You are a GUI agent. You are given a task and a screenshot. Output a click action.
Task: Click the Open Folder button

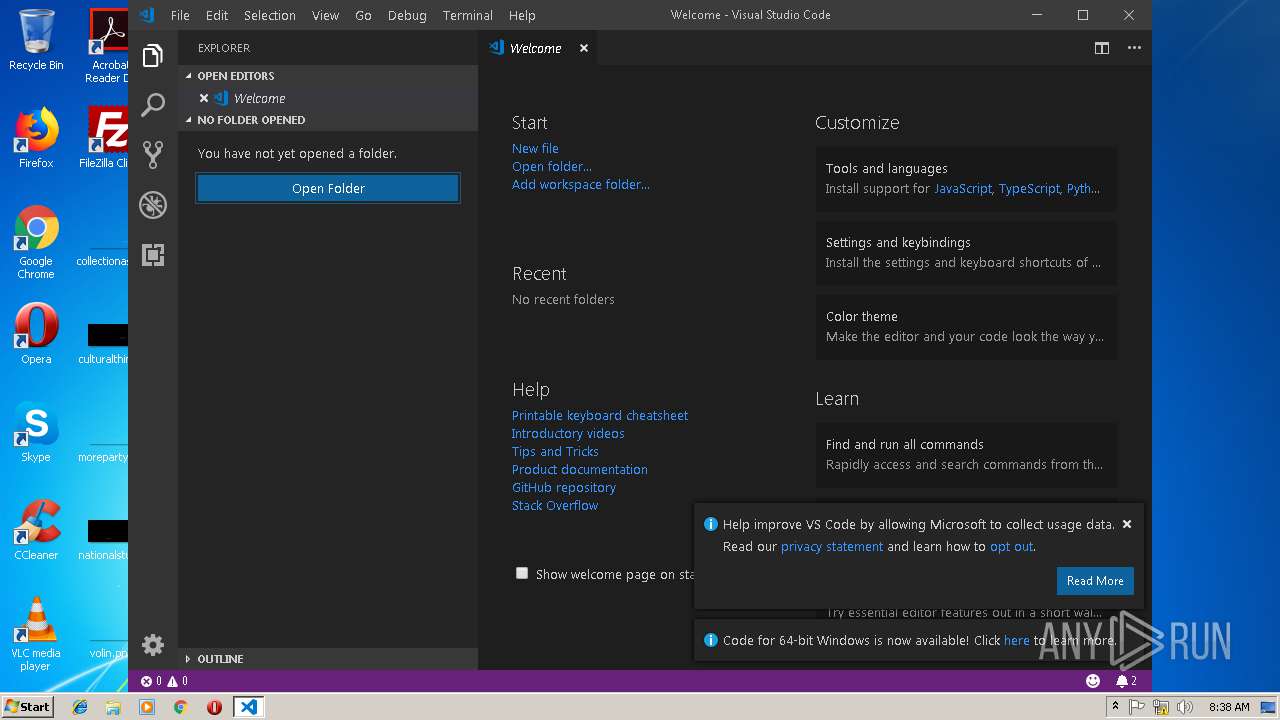(x=328, y=188)
